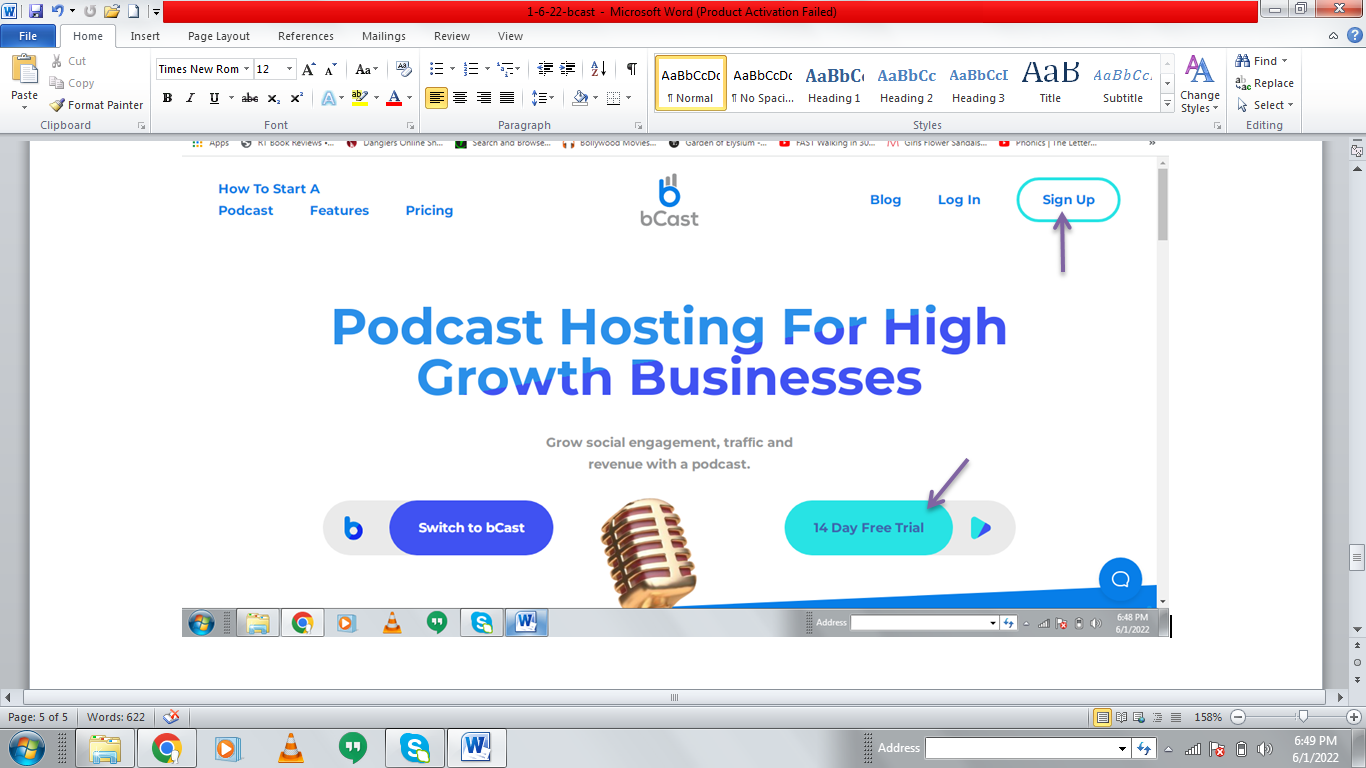
Task: Expand the Styles gallery More arrow
Action: point(1167,105)
